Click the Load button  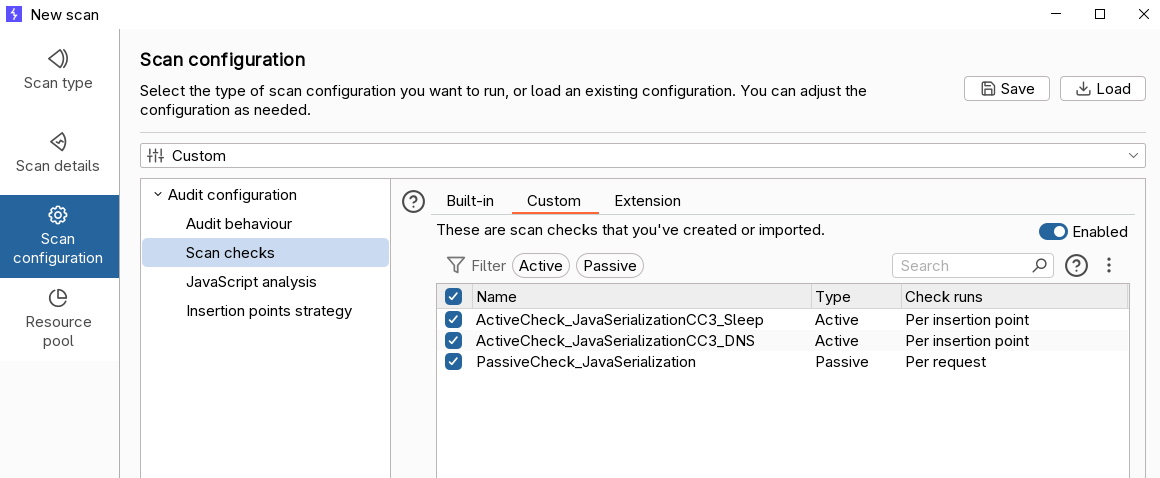click(x=1102, y=88)
